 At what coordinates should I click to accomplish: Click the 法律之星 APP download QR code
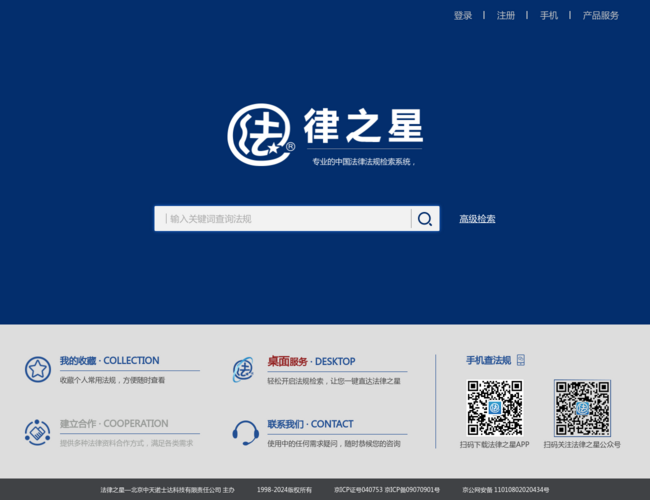[494, 407]
